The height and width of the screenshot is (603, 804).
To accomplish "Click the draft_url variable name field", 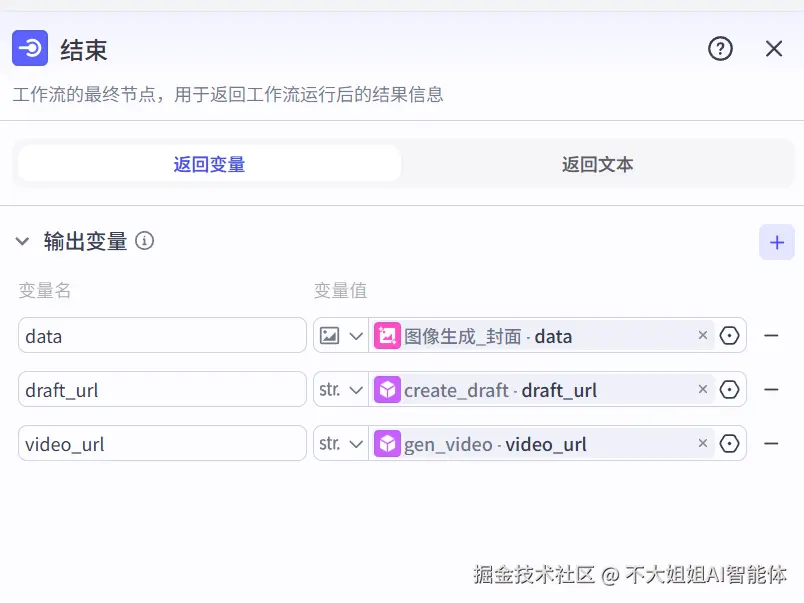I will pos(162,389).
